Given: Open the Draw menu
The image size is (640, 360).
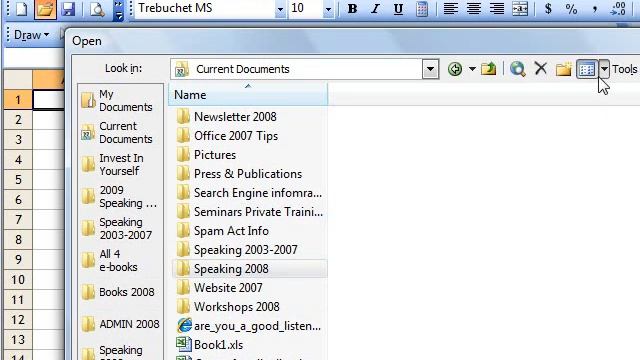Looking at the screenshot, I should point(31,35).
